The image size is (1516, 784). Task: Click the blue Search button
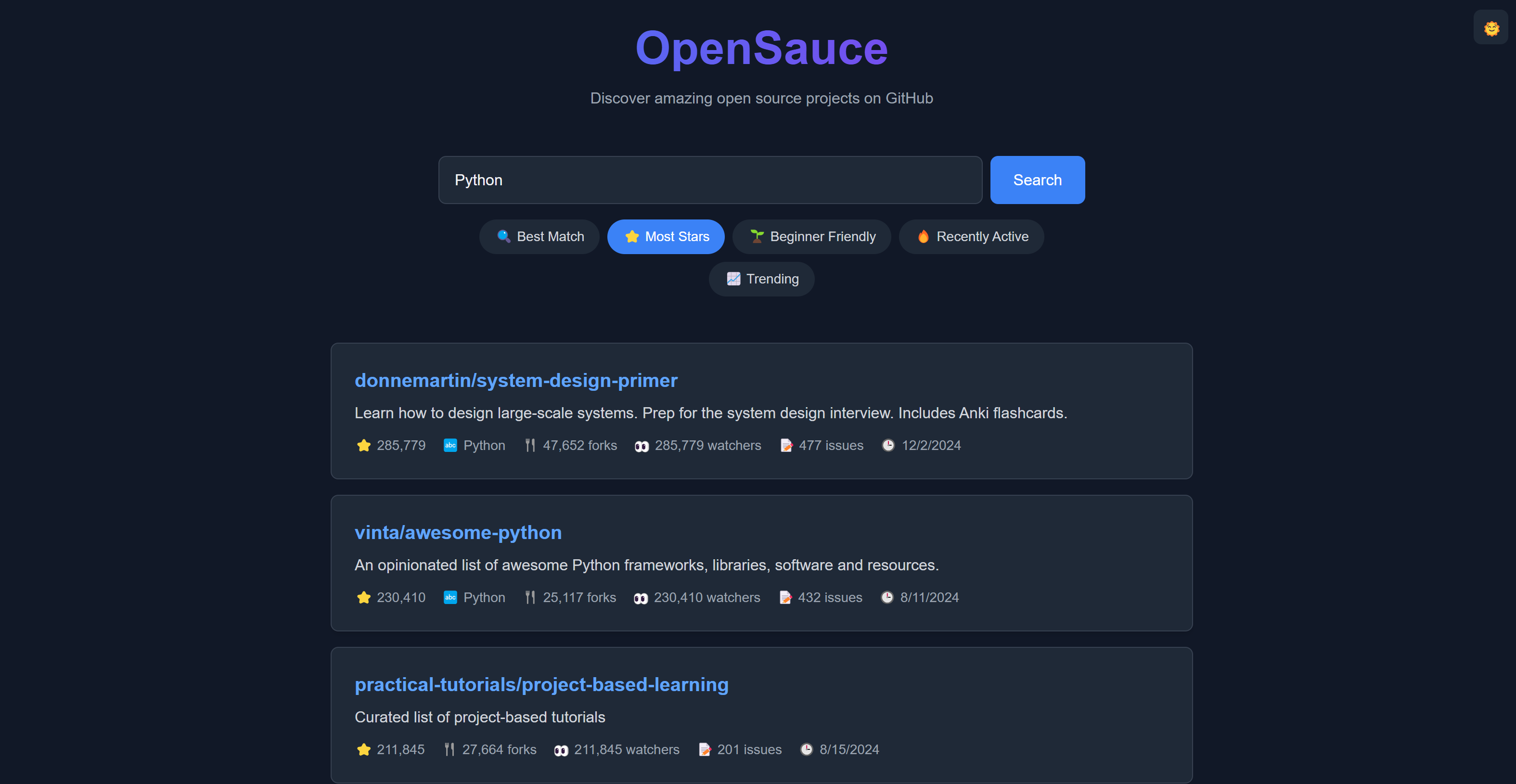(x=1037, y=180)
